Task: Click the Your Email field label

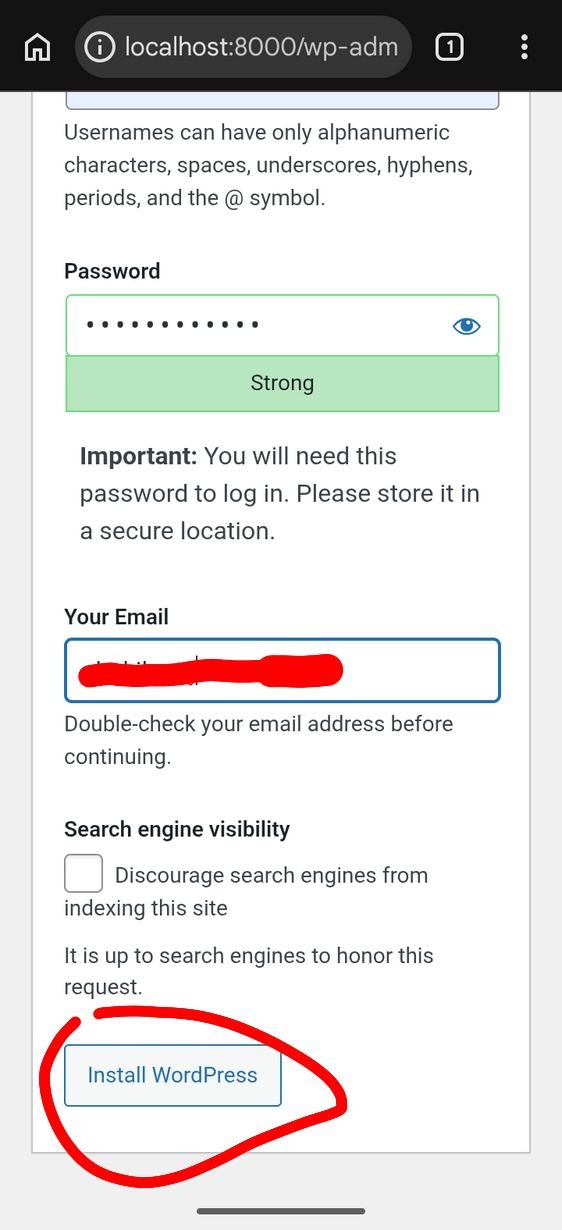Action: coord(116,616)
